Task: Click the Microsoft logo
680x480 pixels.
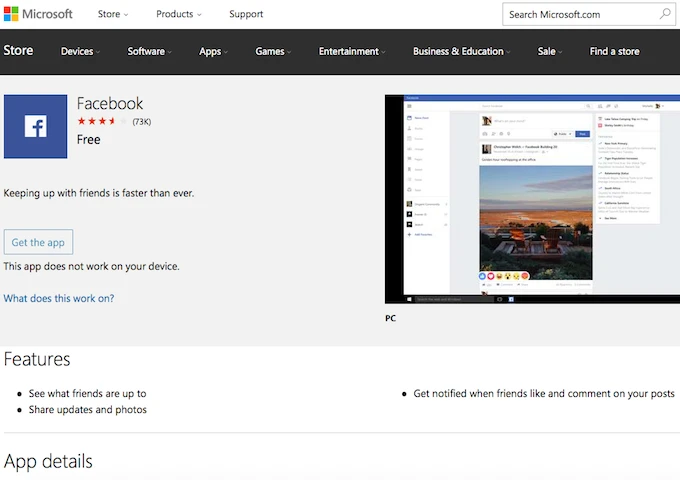Action: (x=38, y=14)
